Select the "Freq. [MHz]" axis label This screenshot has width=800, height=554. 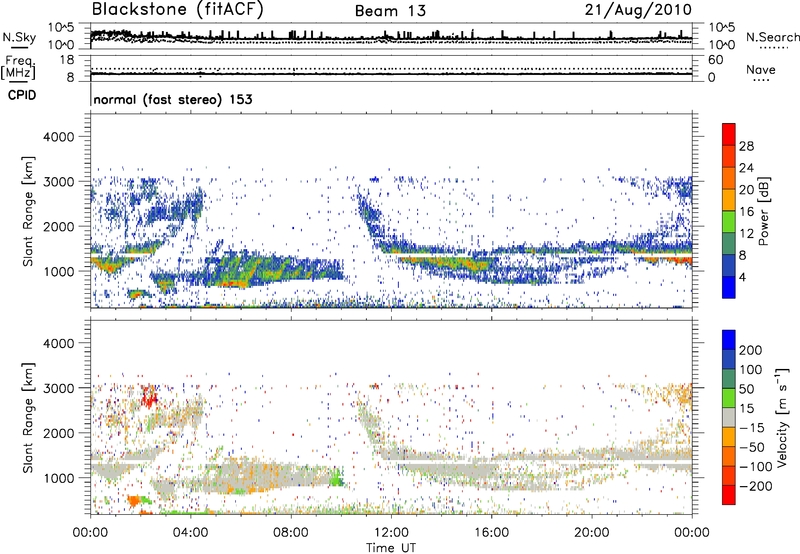click(18, 68)
